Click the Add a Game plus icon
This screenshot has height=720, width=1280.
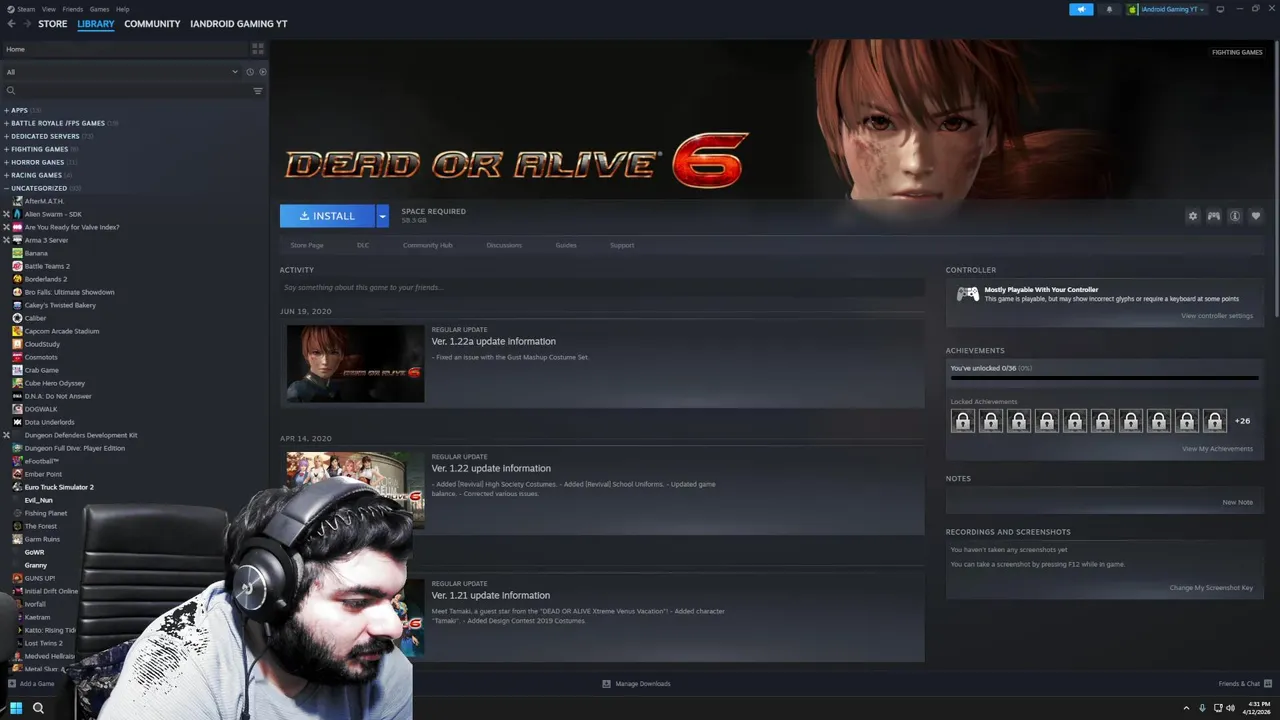(x=12, y=684)
